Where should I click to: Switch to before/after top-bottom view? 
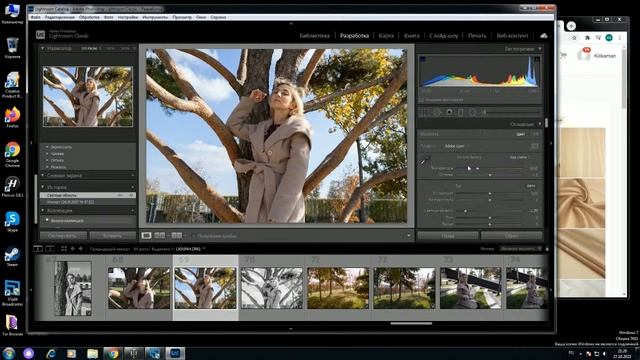coord(177,236)
